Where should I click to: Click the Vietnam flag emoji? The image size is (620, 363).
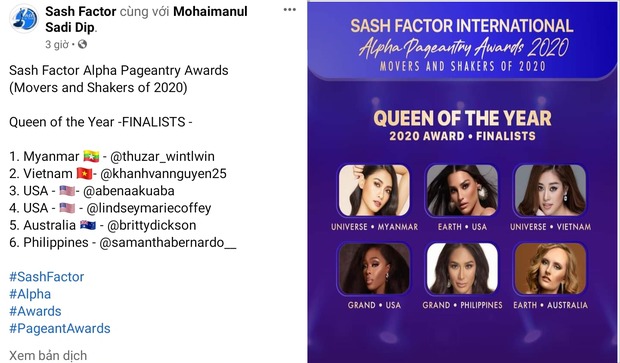click(84, 173)
